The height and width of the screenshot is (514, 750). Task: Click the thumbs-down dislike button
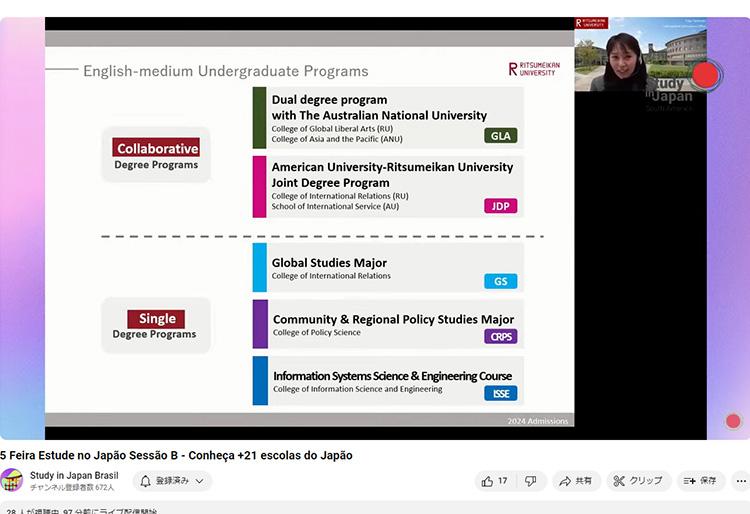[x=530, y=481]
